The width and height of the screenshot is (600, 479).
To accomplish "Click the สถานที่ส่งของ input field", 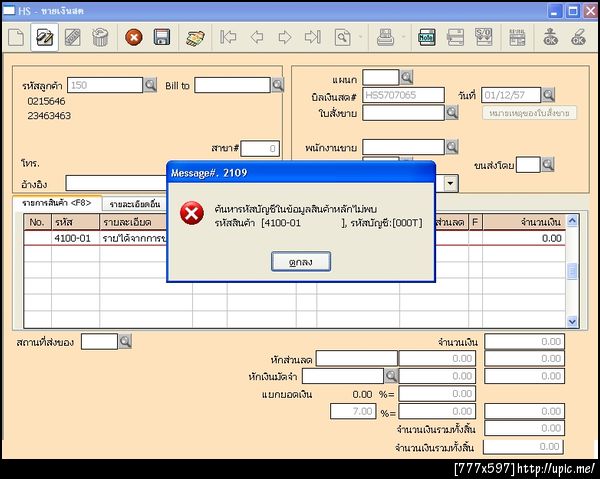I will pyautogui.click(x=99, y=341).
